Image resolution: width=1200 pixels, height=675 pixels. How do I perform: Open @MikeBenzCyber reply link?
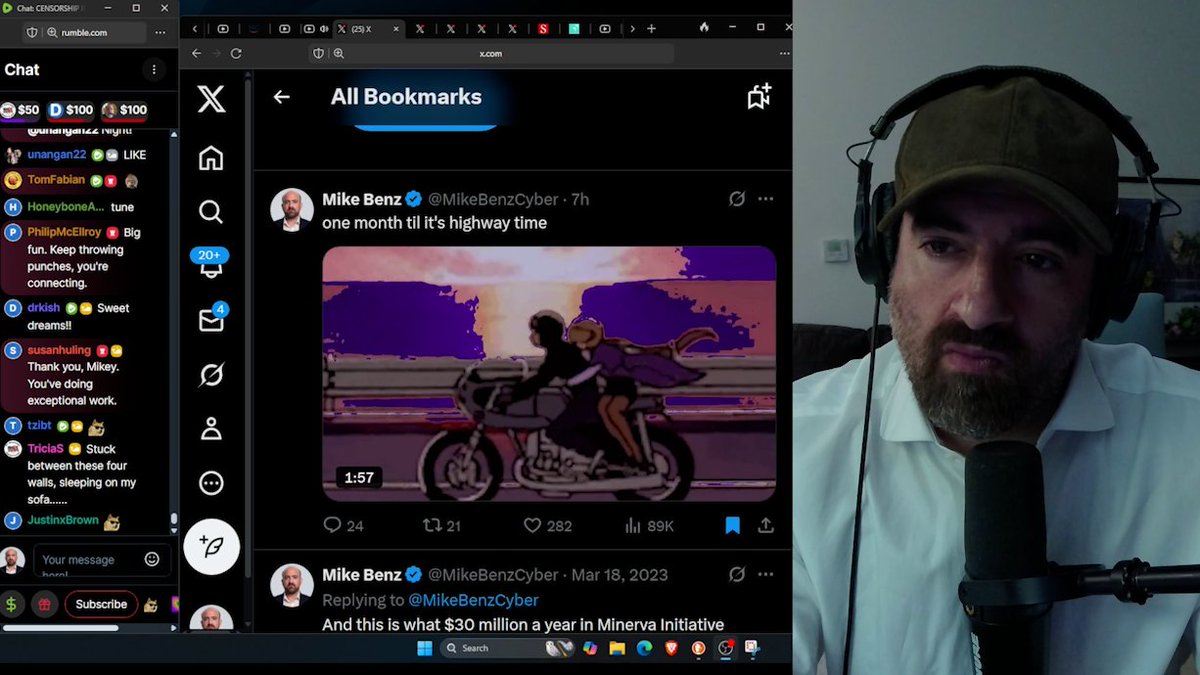point(473,600)
